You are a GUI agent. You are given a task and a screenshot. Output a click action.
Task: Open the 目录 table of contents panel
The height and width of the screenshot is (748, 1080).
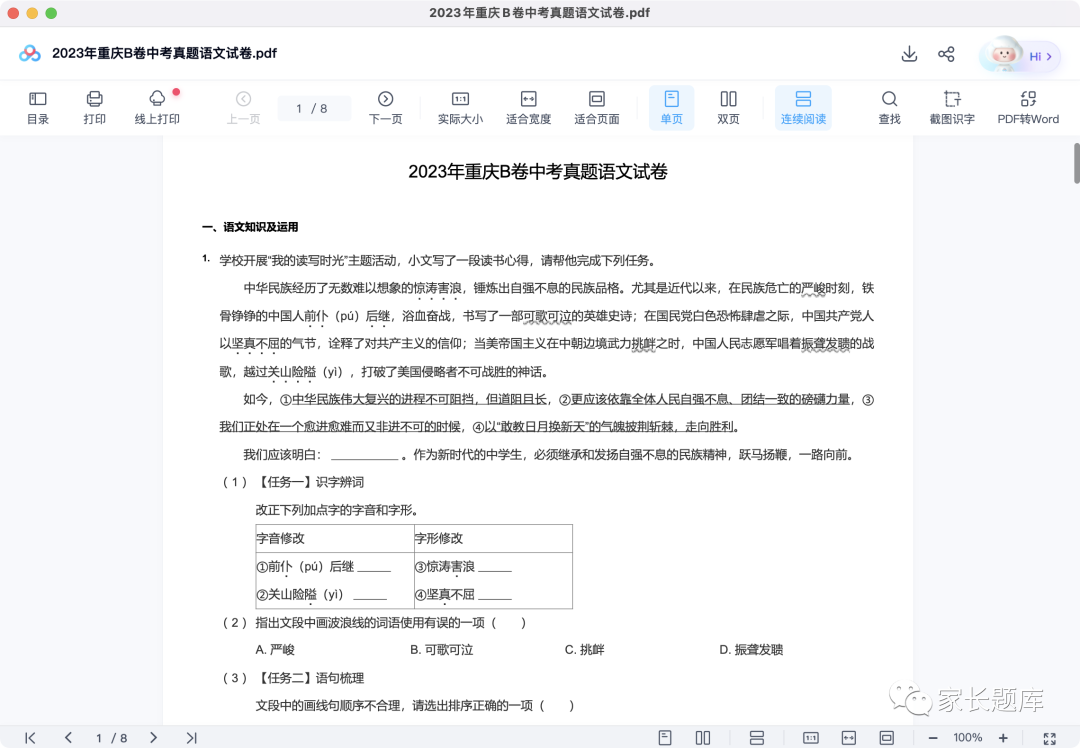click(x=38, y=107)
